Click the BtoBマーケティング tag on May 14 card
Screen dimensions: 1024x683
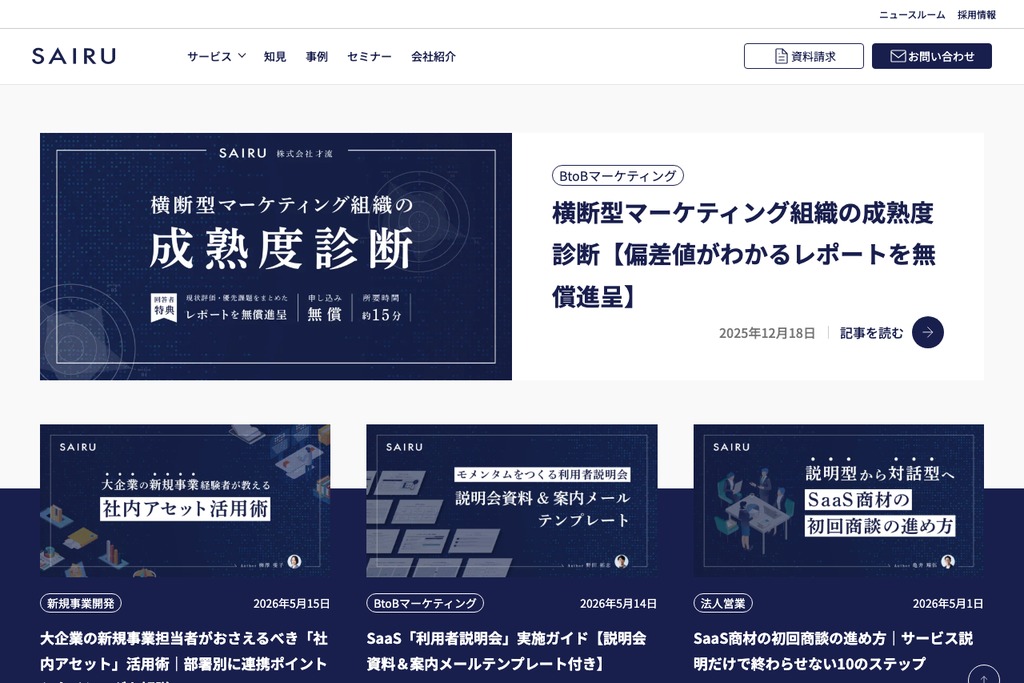[x=425, y=603]
